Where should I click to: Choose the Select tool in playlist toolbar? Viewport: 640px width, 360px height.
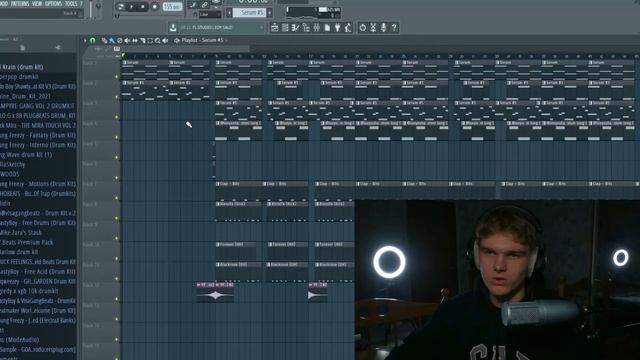point(150,40)
